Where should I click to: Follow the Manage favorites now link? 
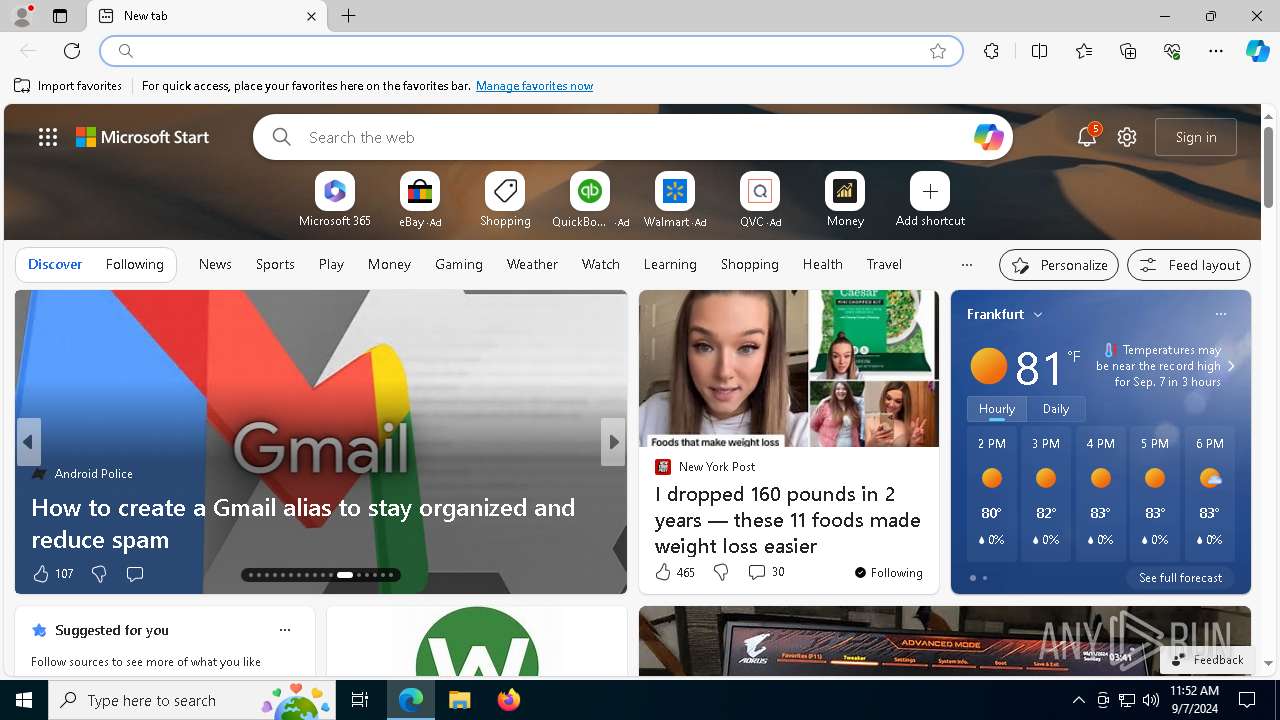point(534,86)
